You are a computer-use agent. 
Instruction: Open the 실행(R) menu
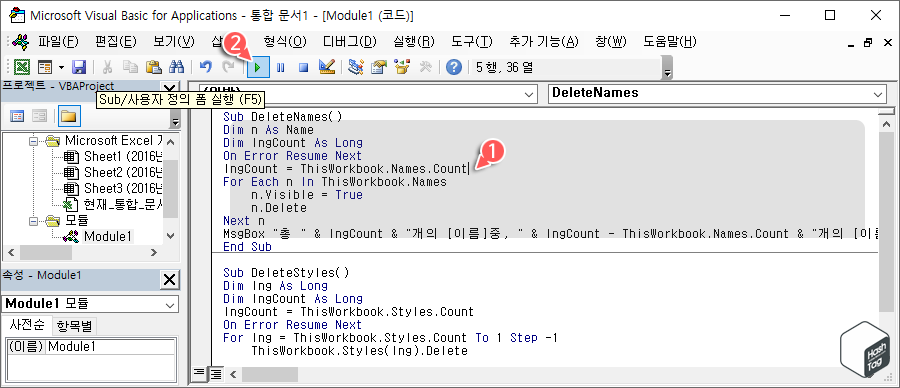pyautogui.click(x=414, y=42)
